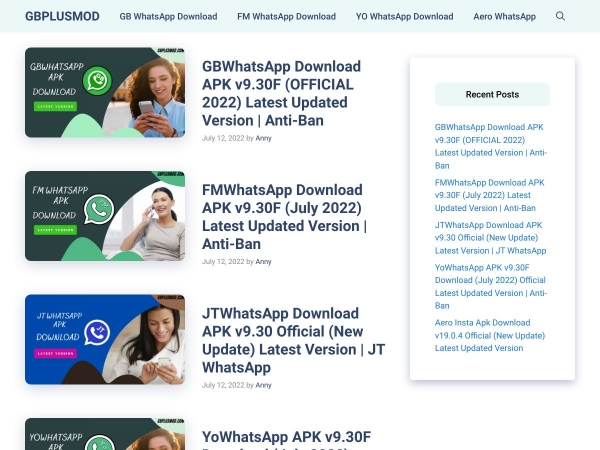Open GB WhatsApp Download menu item
Image resolution: width=600 pixels, height=450 pixels.
pyautogui.click(x=168, y=16)
